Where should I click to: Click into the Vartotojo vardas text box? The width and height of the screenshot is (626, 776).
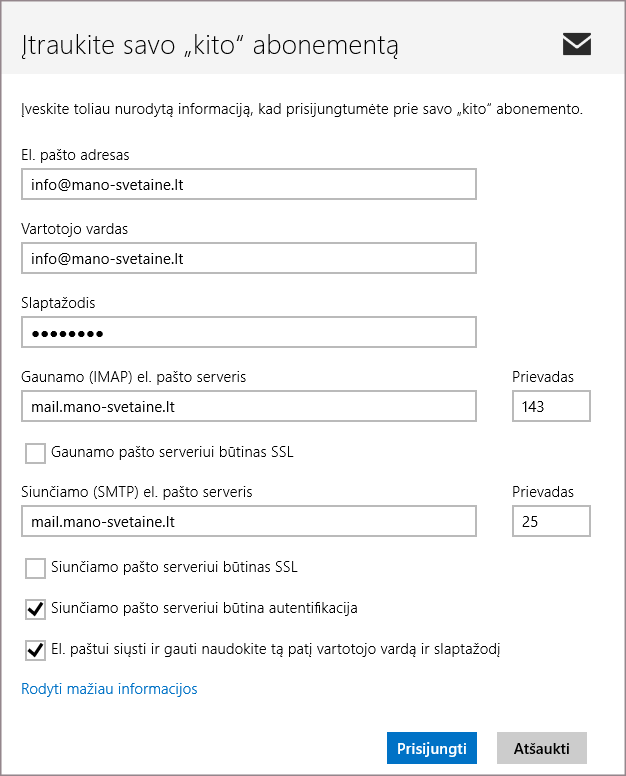[248, 259]
